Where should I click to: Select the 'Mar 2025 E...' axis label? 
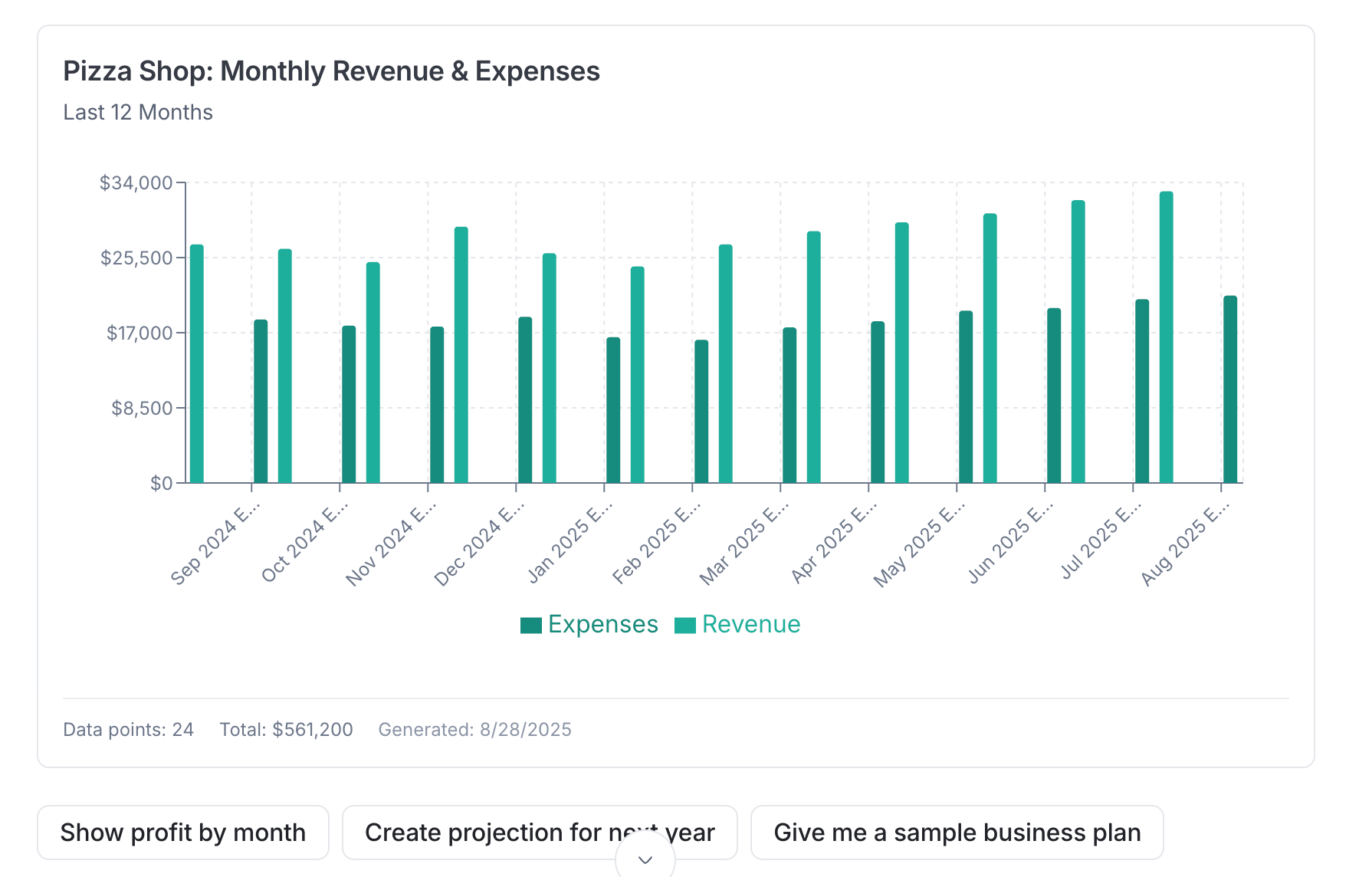744,543
